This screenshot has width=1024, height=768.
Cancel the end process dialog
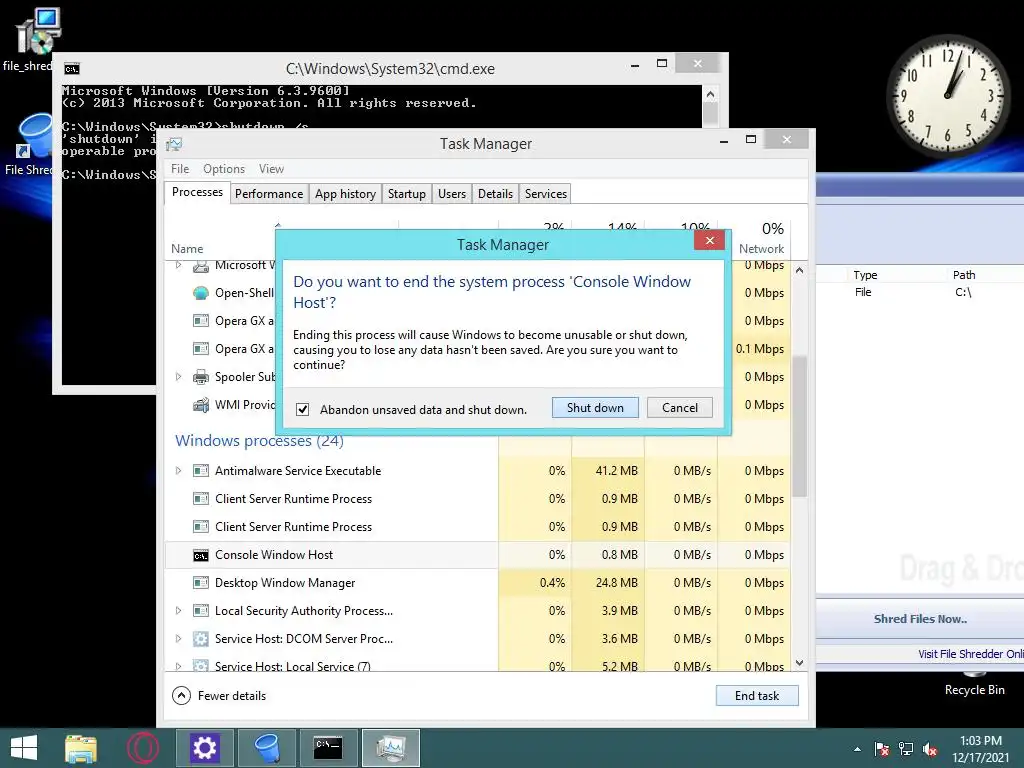click(679, 408)
